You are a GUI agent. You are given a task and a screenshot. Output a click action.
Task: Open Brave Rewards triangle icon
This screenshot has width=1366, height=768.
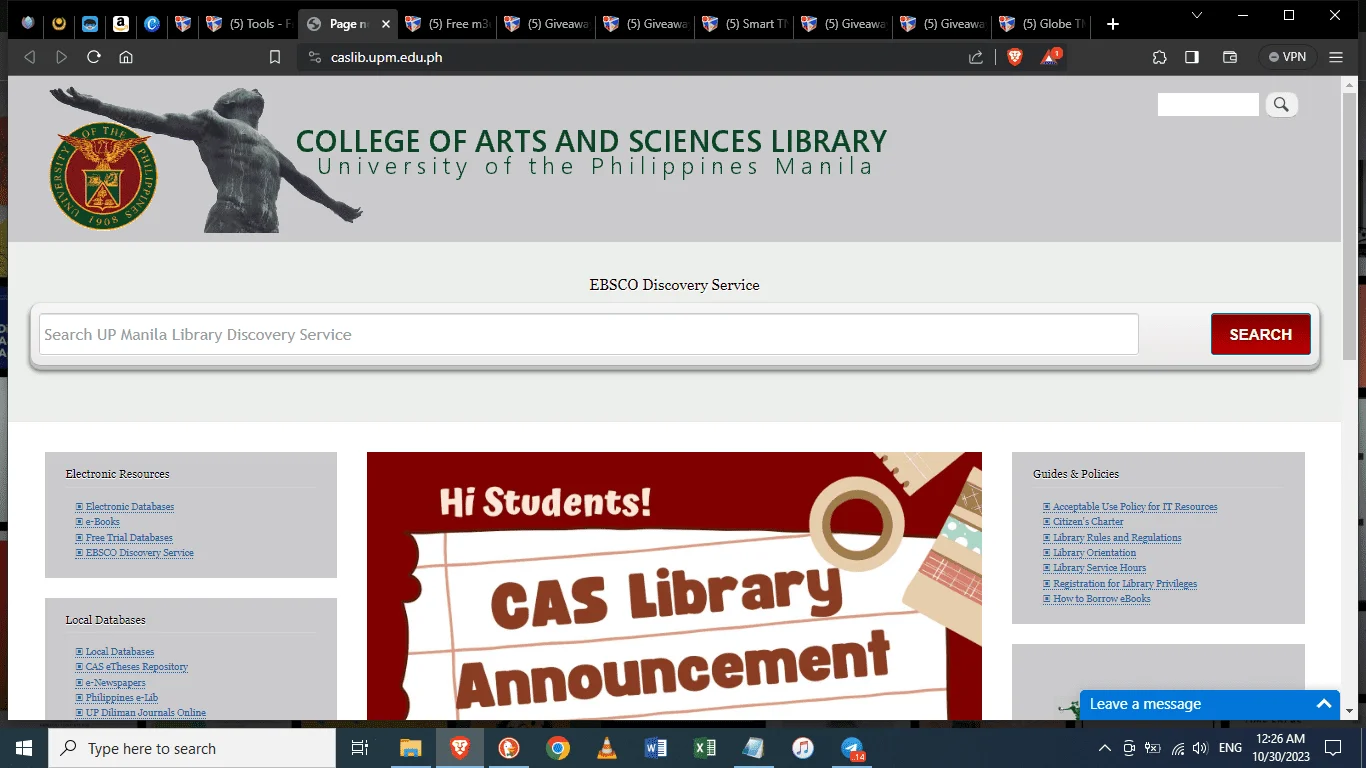[1049, 57]
